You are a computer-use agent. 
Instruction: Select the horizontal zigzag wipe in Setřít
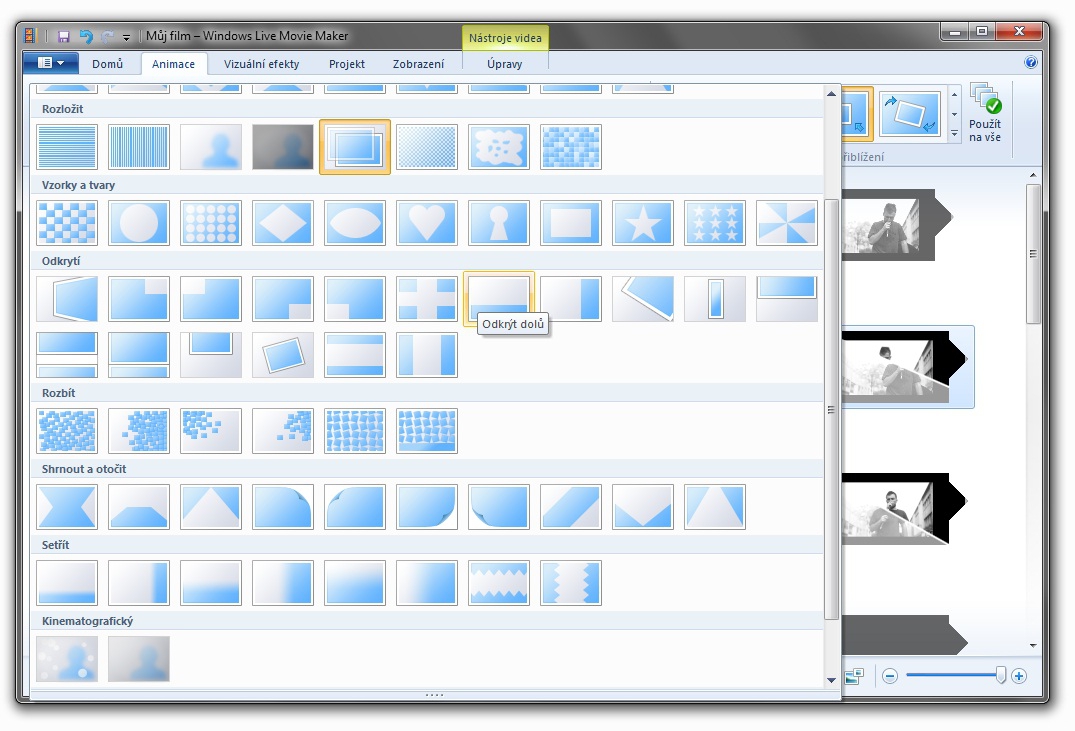tap(498, 583)
